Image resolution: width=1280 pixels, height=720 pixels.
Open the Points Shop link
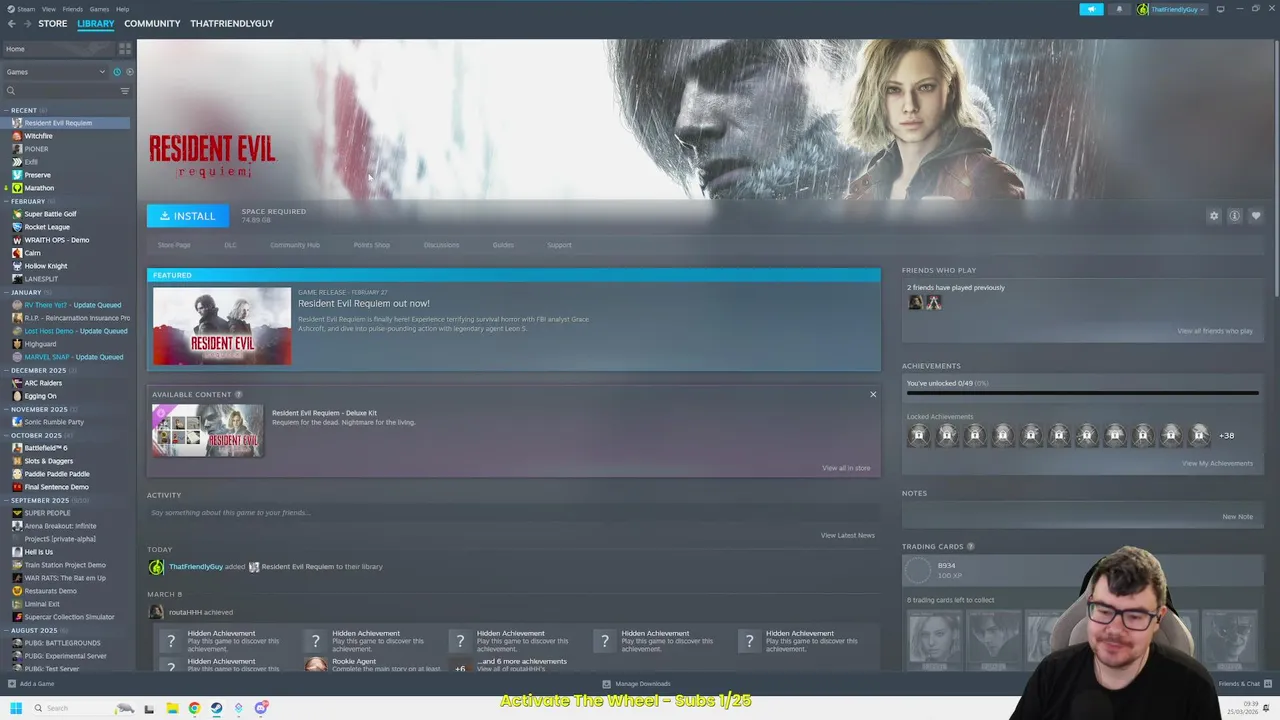tap(372, 245)
